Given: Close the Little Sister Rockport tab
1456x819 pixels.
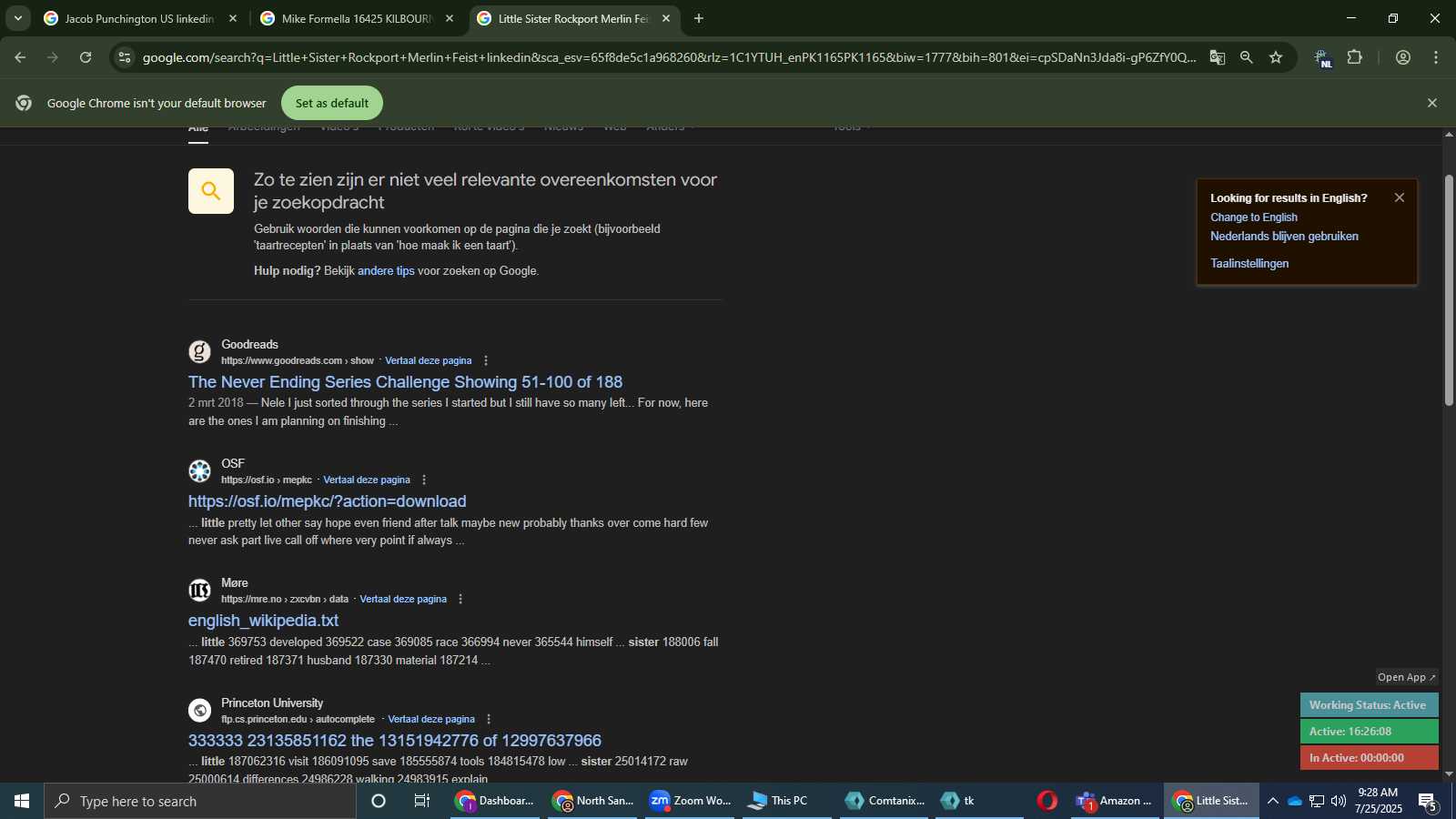Looking at the screenshot, I should [x=665, y=18].
